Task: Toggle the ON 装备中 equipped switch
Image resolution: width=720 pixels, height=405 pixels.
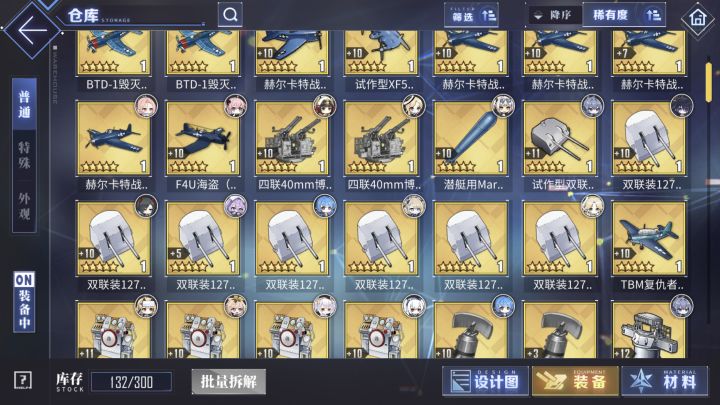Action: [x=24, y=302]
